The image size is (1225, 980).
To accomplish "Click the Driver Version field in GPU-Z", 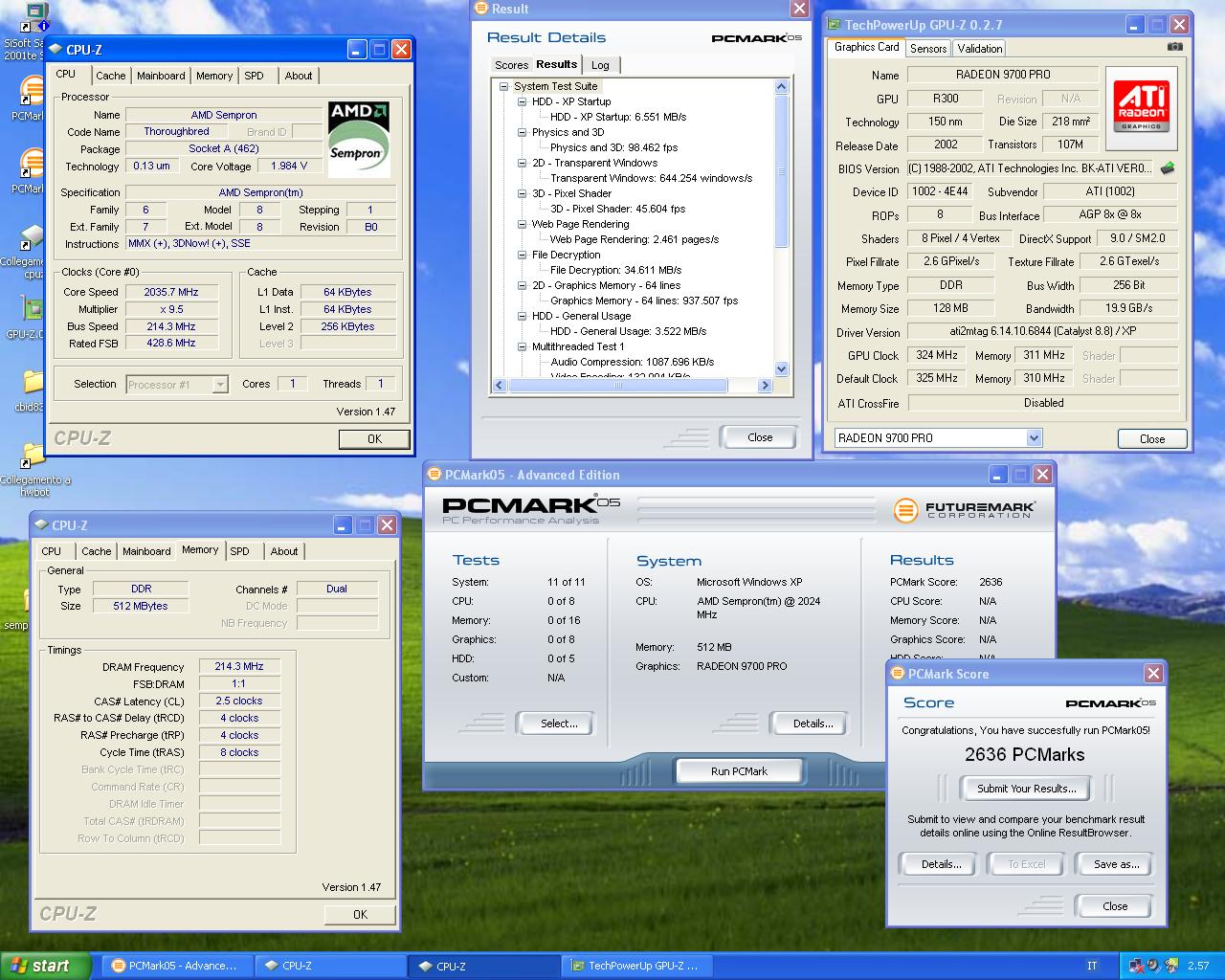I will pos(1042,331).
